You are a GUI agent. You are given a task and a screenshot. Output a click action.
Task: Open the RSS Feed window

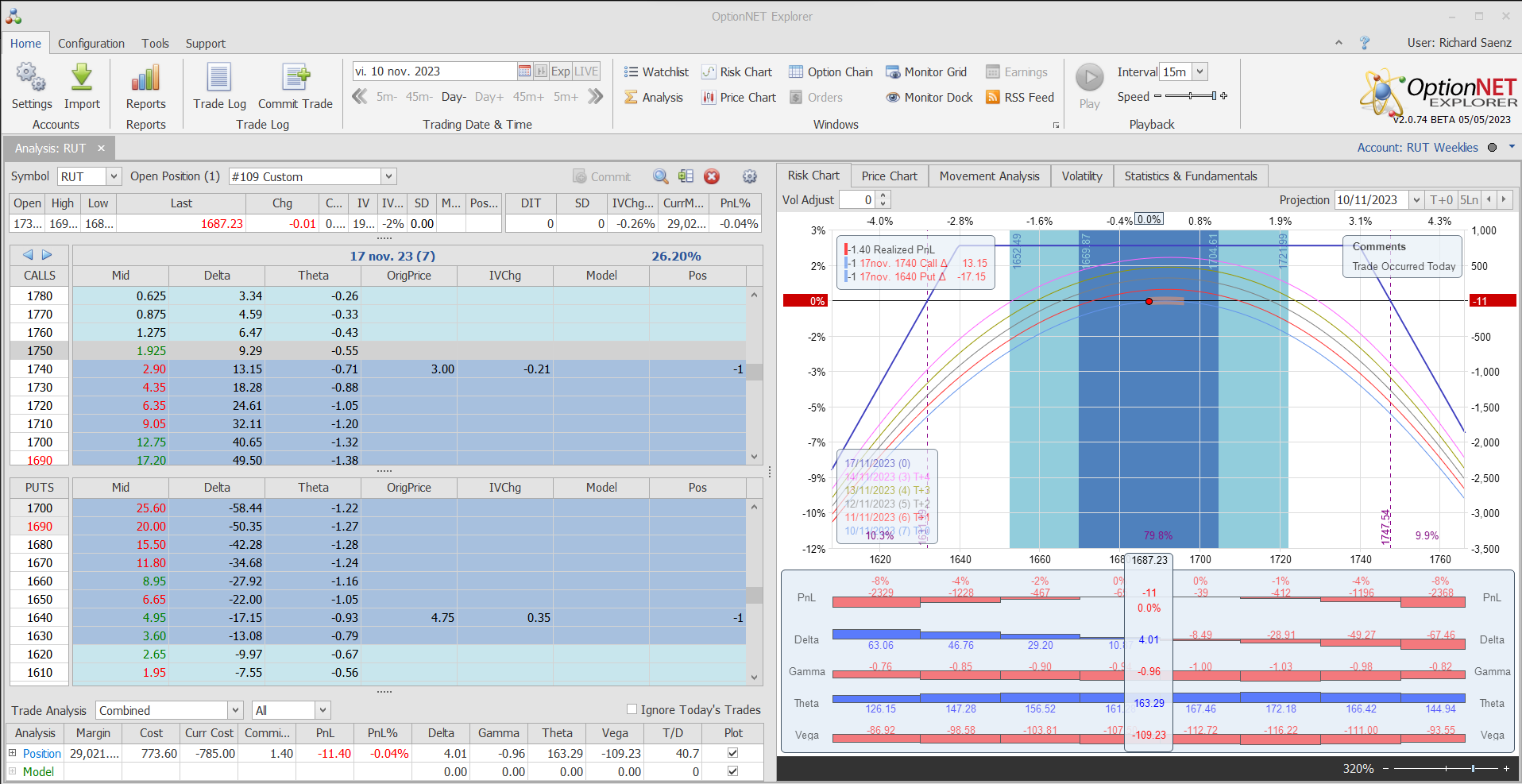tap(1020, 97)
